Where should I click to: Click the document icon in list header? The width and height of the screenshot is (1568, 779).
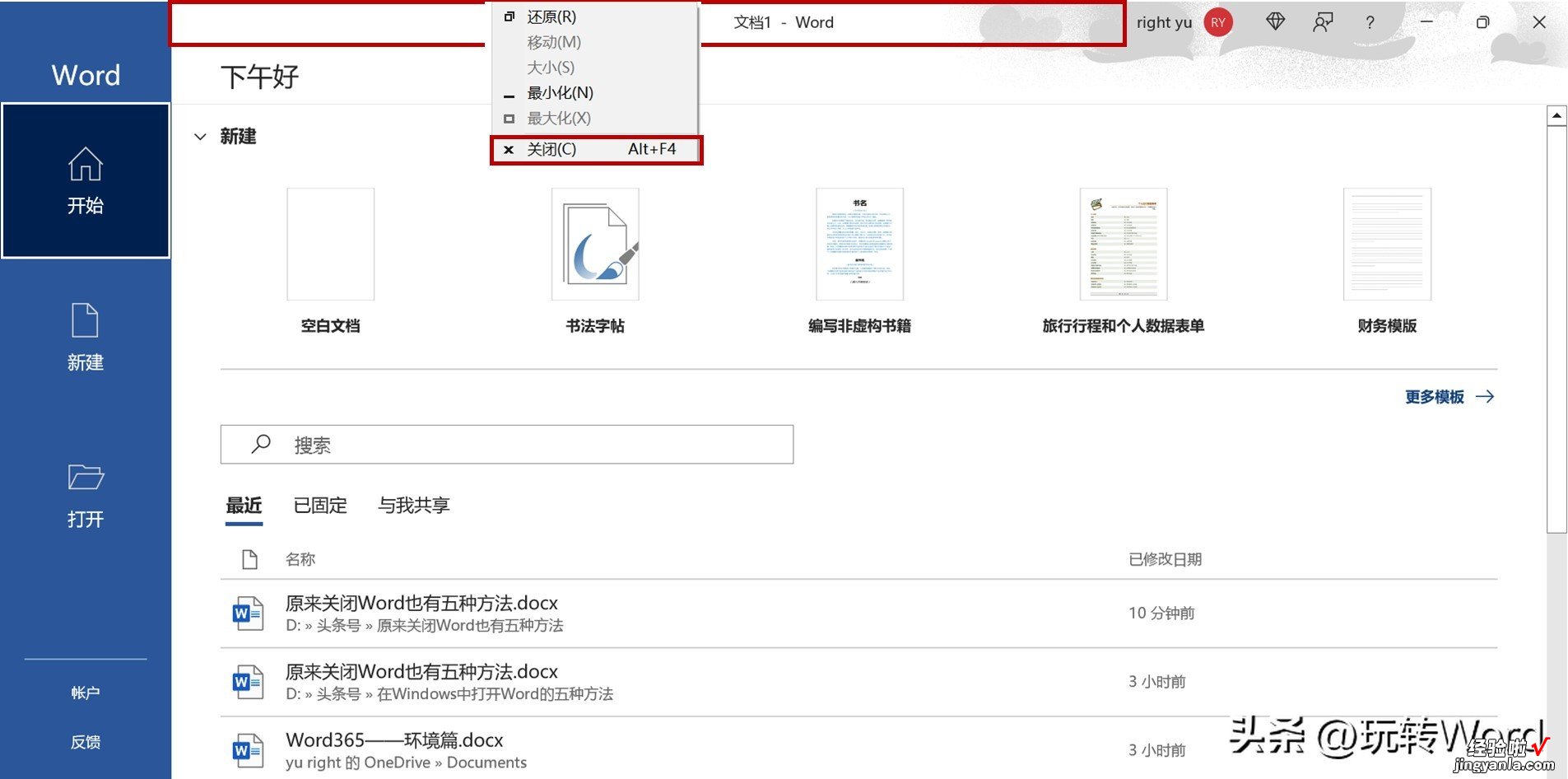tap(249, 560)
